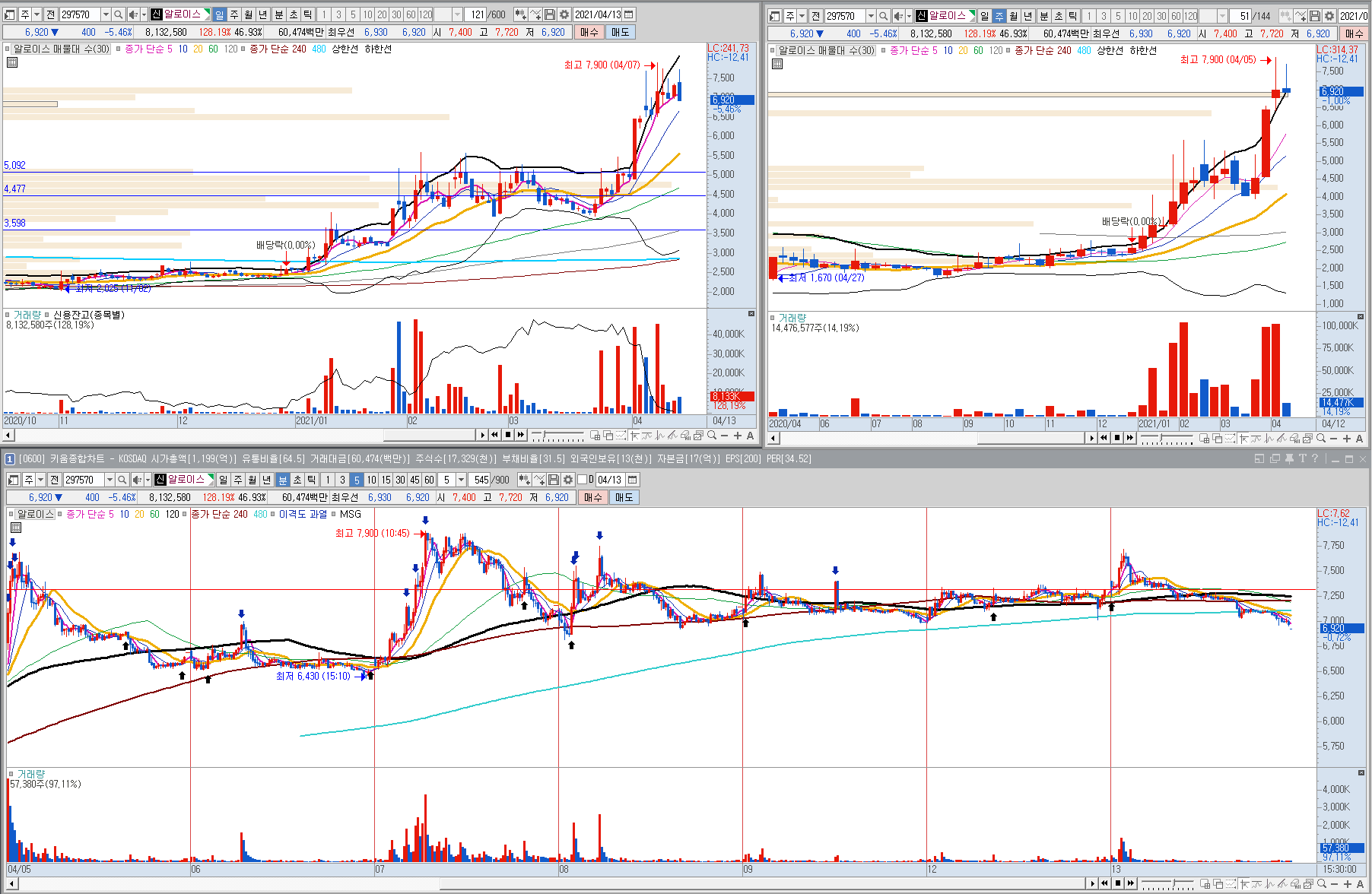Click the A text icon below top-right chart
This screenshot has width=1372, height=894.
(x=1360, y=438)
